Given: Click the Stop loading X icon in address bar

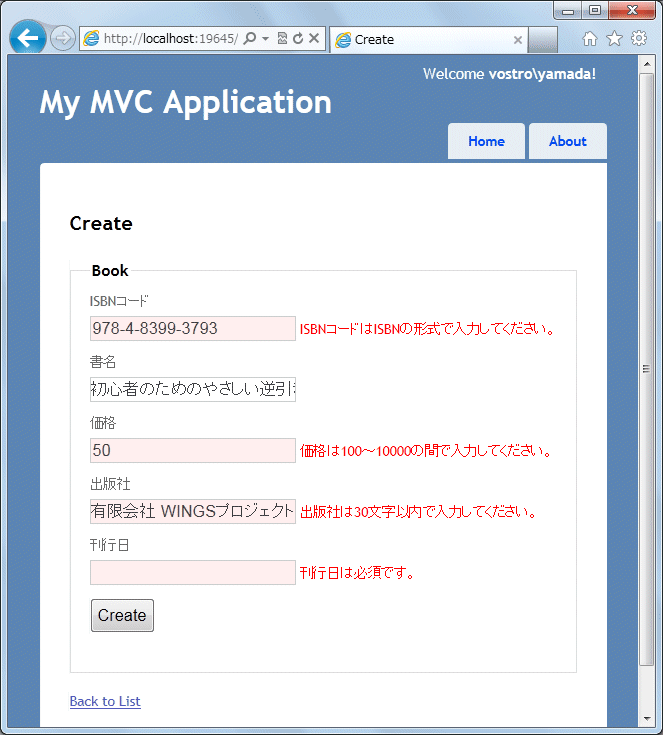Looking at the screenshot, I should click(x=314, y=39).
